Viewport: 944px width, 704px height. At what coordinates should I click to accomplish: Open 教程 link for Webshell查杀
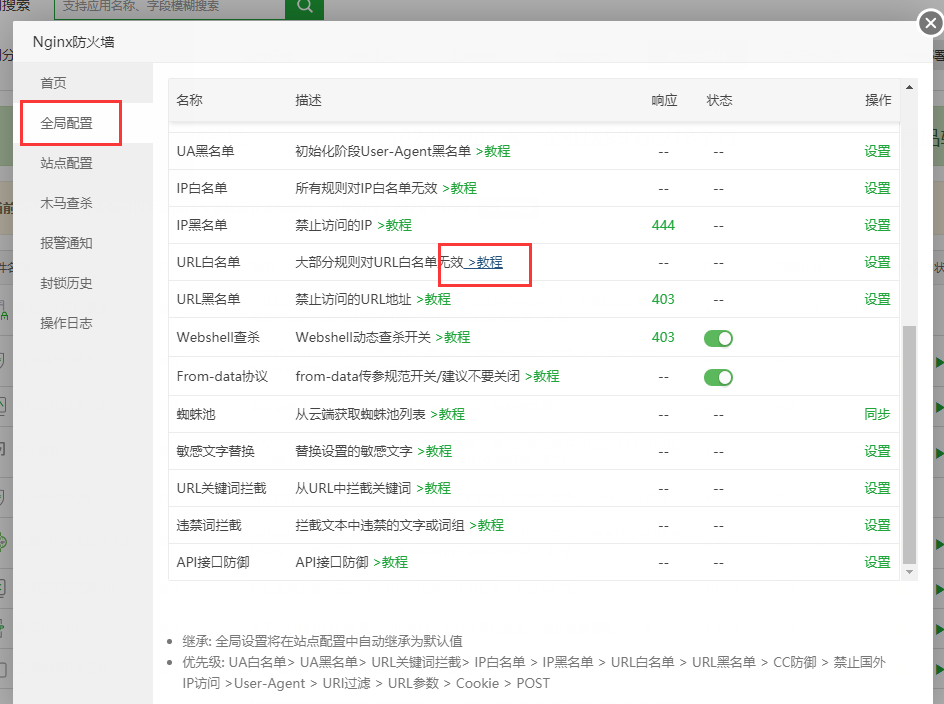coord(453,337)
